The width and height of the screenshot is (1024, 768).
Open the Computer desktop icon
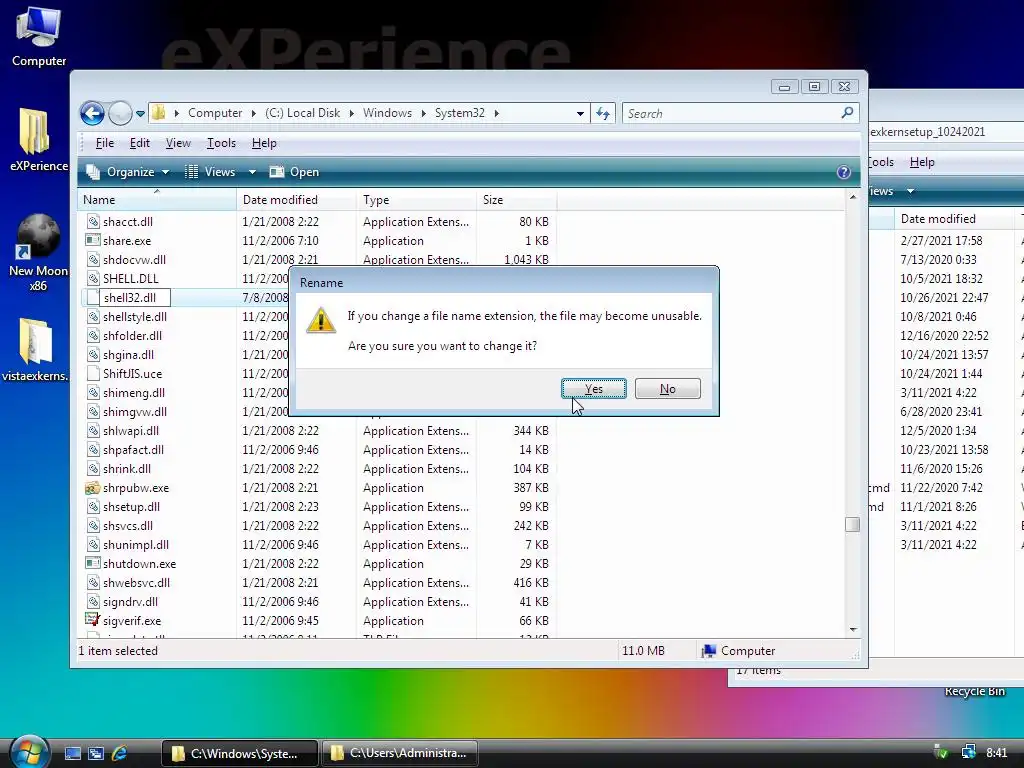pos(39,37)
